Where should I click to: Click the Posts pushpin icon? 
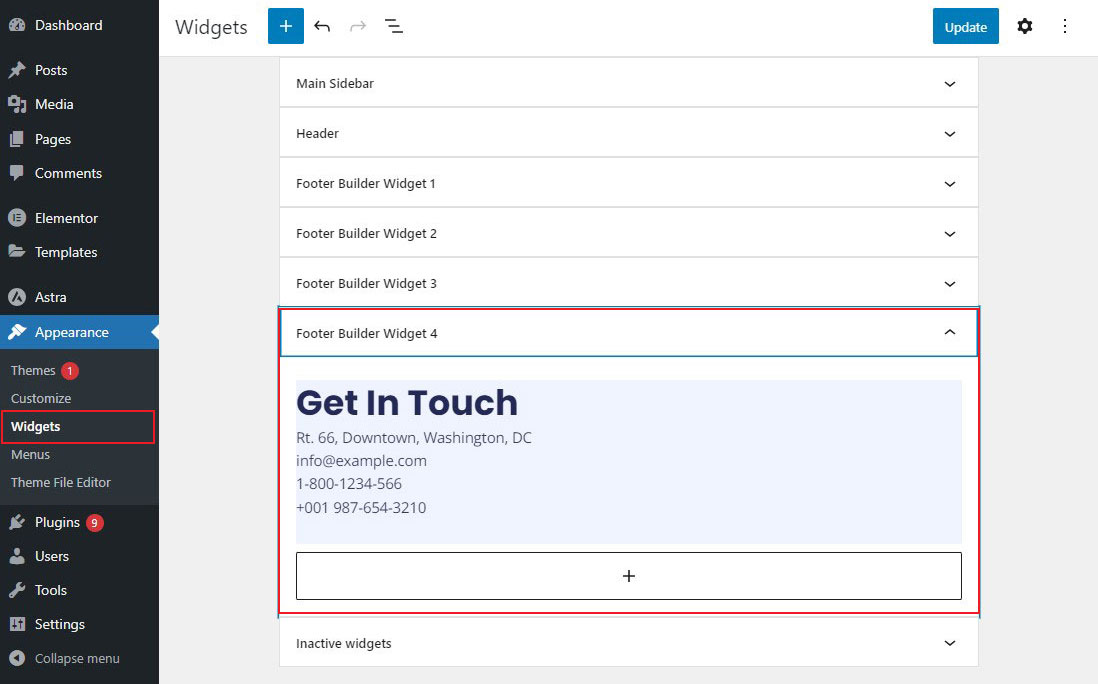(17, 70)
